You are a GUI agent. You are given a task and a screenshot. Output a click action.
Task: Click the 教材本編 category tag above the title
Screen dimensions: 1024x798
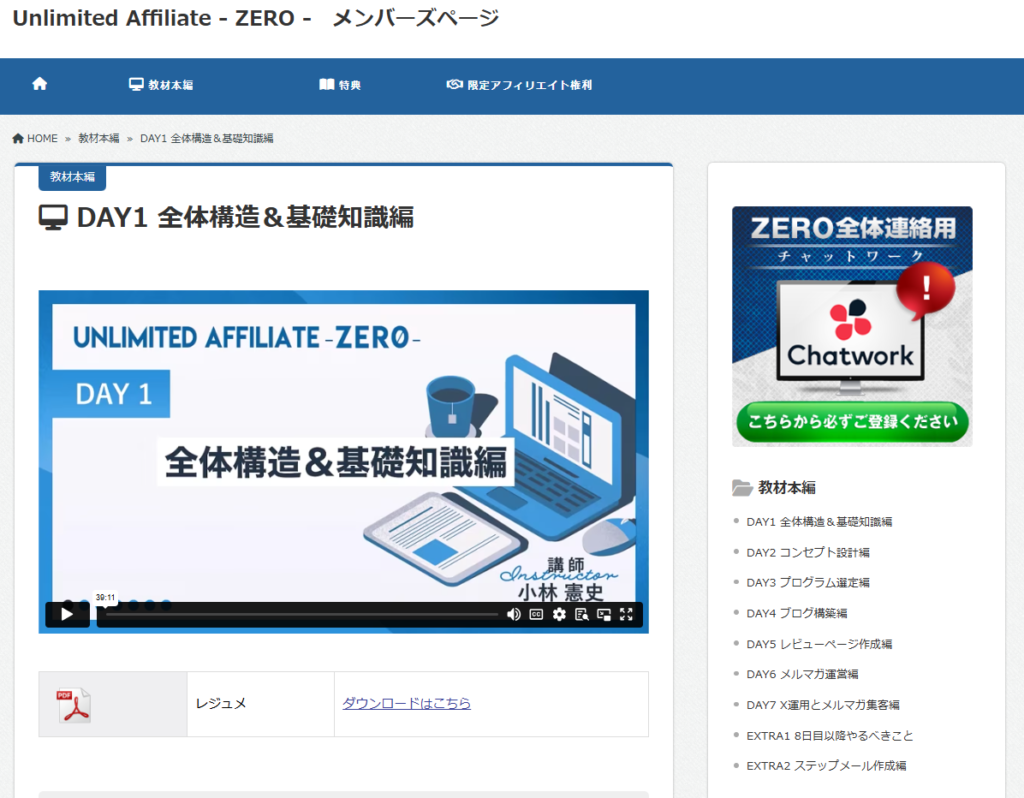pyautogui.click(x=72, y=177)
